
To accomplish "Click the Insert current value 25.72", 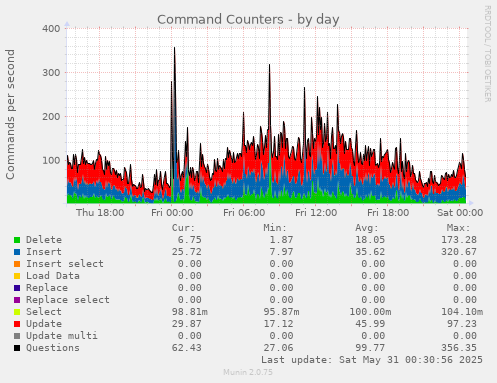I will [x=187, y=252].
